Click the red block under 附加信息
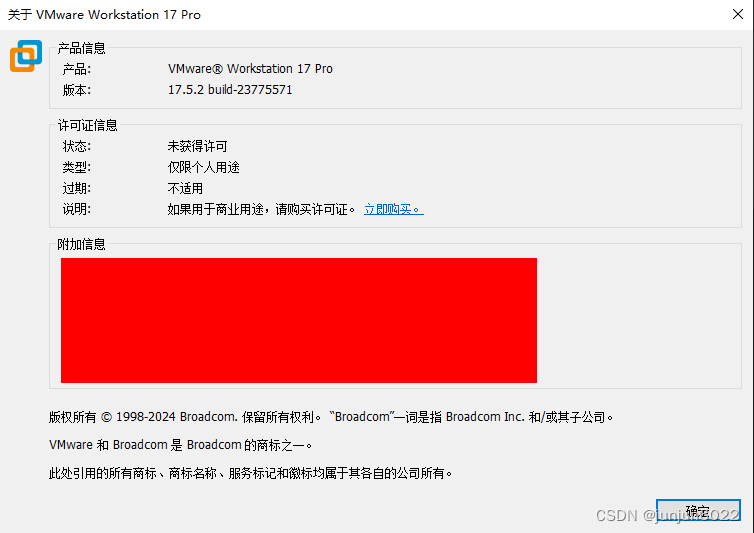 [299, 320]
